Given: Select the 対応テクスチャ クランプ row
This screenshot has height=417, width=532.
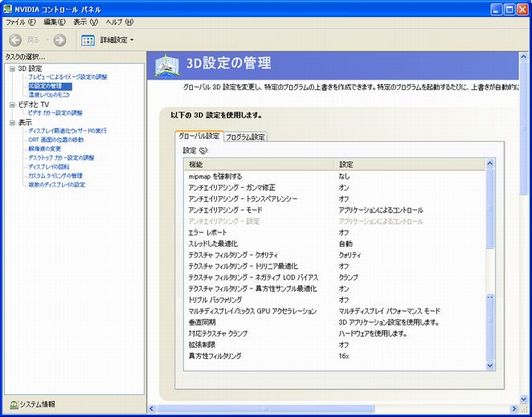Looking at the screenshot, I should tap(335, 334).
